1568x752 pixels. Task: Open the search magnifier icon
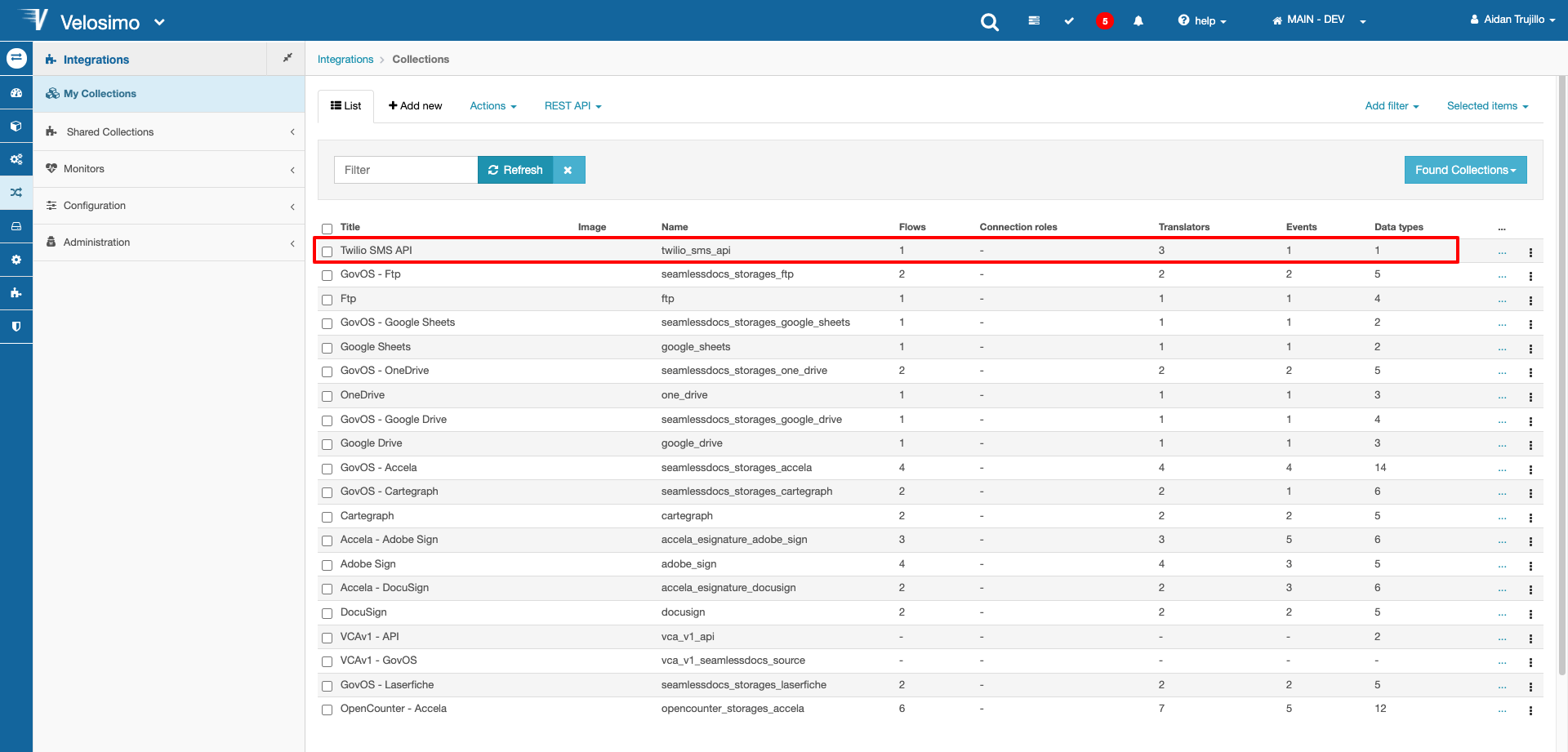pyautogui.click(x=989, y=21)
